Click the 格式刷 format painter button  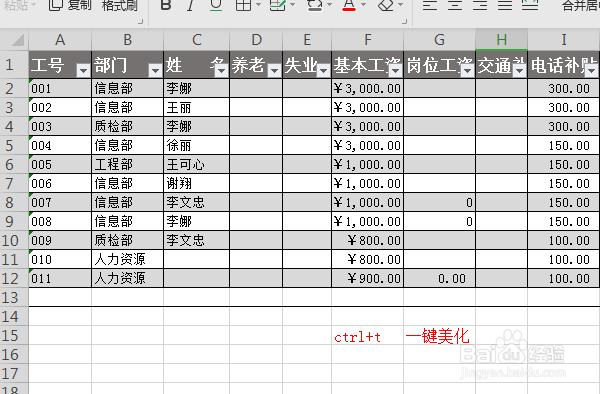120,5
